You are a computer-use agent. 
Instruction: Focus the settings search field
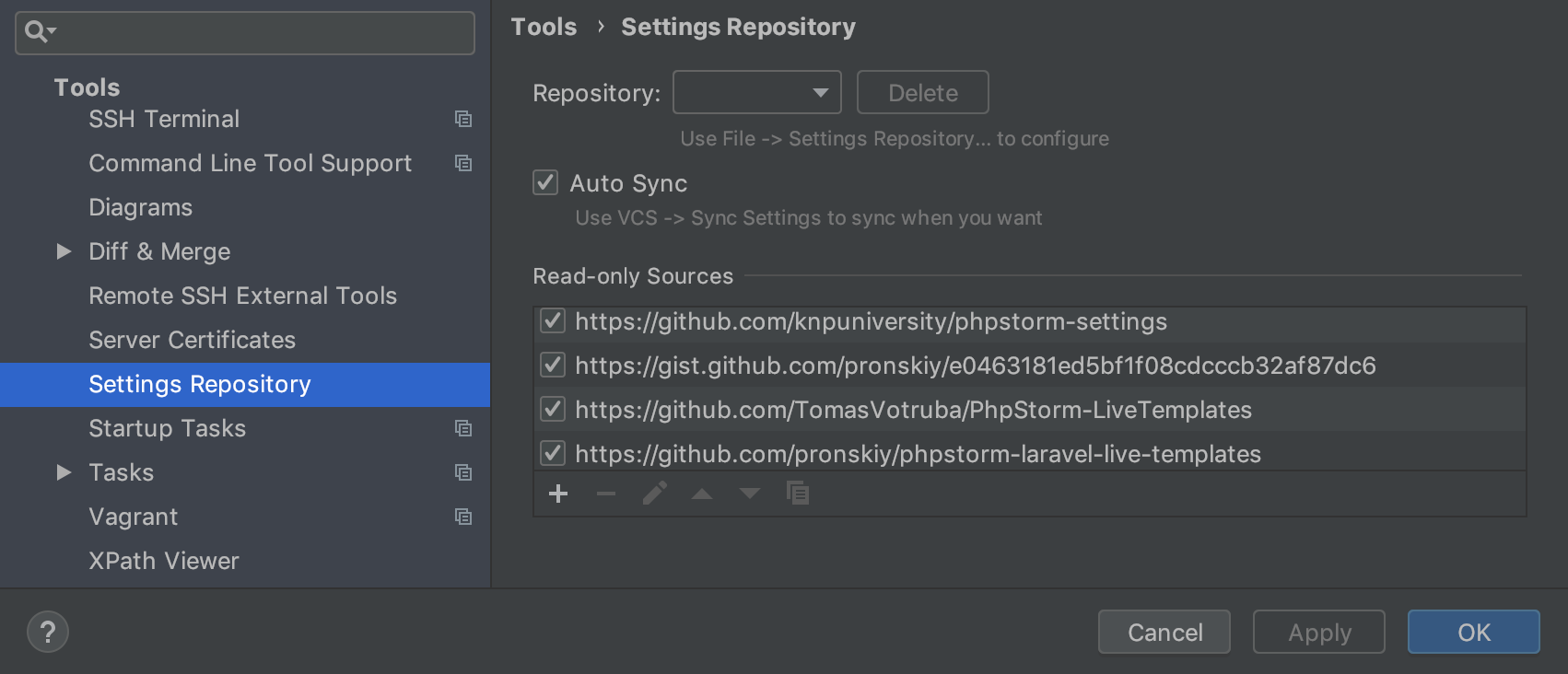[245, 33]
